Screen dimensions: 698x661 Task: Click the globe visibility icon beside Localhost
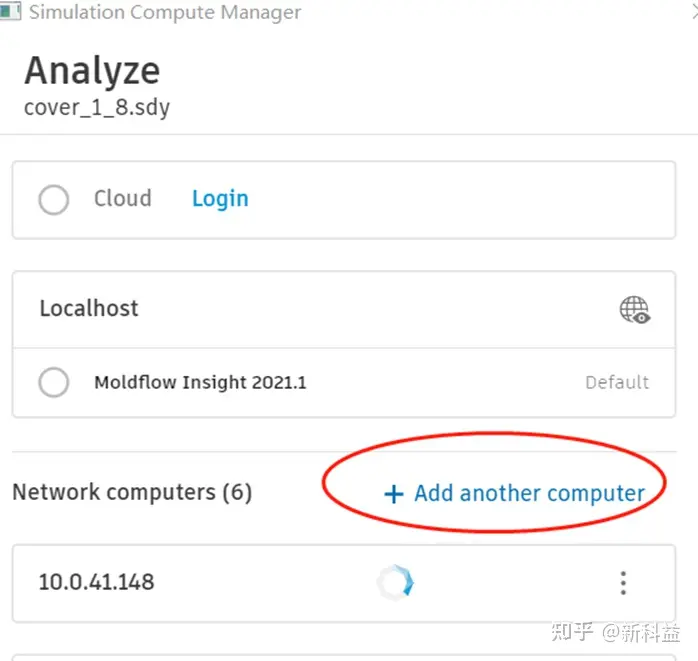coord(635,310)
